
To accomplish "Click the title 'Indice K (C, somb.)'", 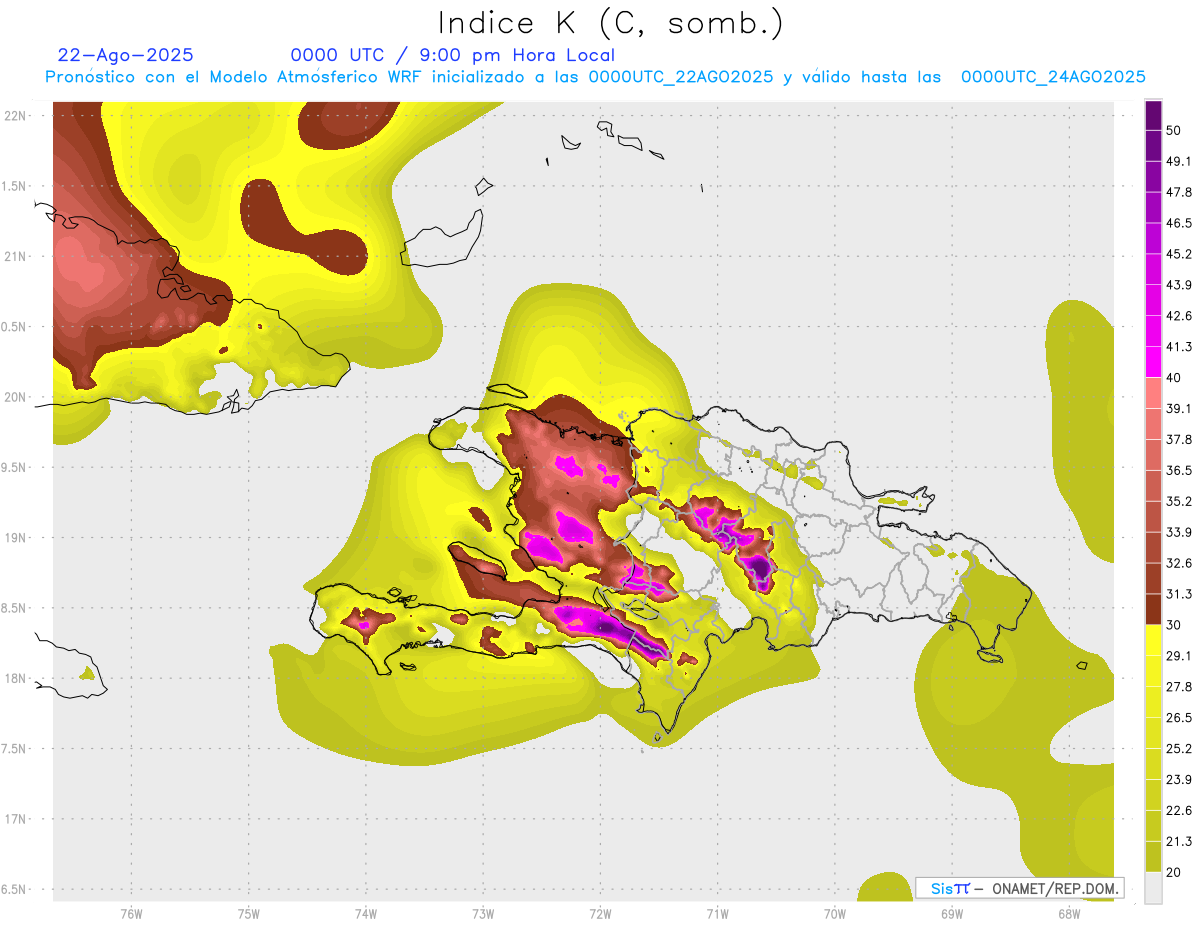I will point(610,23).
